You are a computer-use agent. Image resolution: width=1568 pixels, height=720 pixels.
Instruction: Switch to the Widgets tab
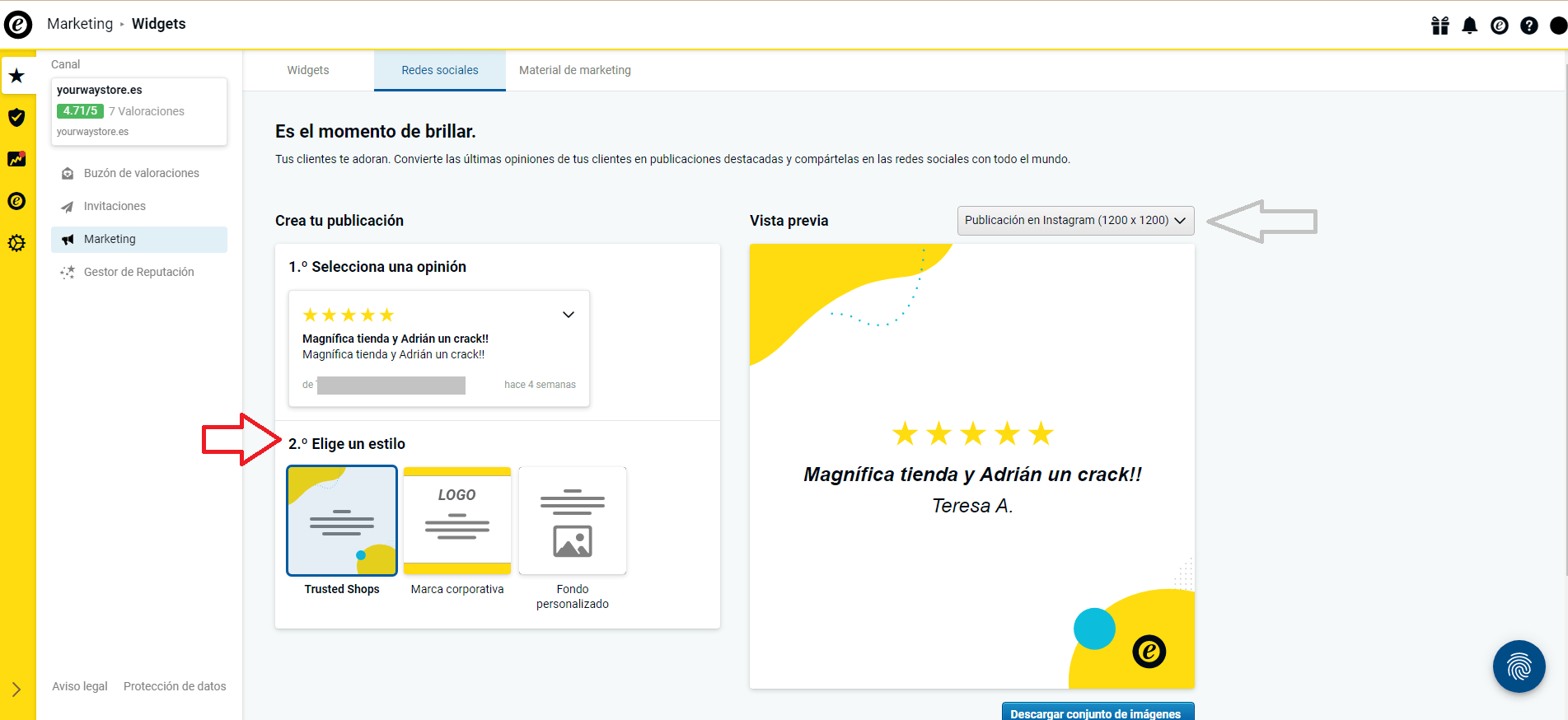(308, 71)
